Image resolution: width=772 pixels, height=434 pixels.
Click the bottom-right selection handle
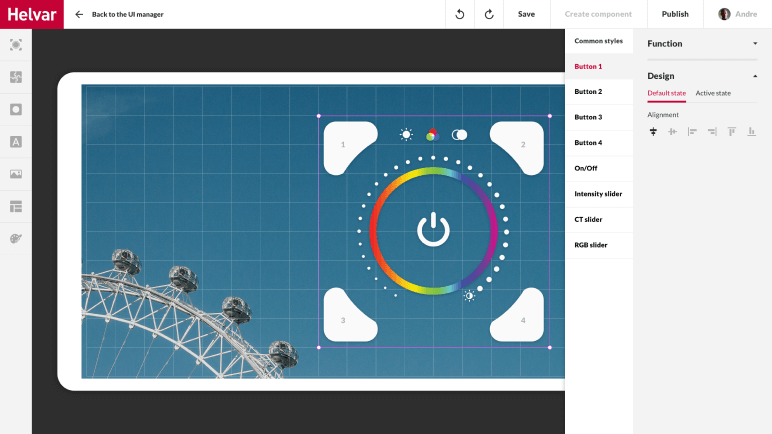[x=549, y=347]
